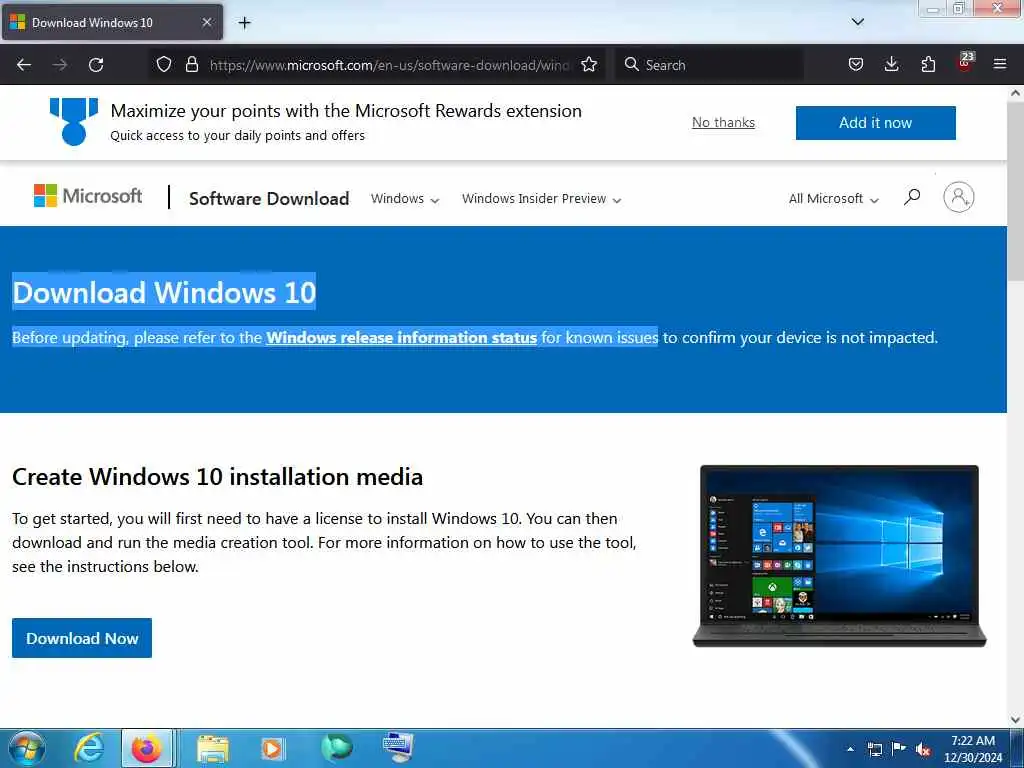
Task: Open the Firefox hamburger menu
Action: (1000, 64)
